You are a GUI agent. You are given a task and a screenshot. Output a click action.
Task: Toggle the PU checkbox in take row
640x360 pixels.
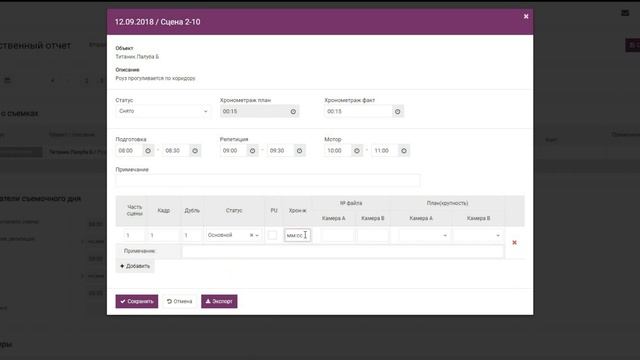pos(273,235)
